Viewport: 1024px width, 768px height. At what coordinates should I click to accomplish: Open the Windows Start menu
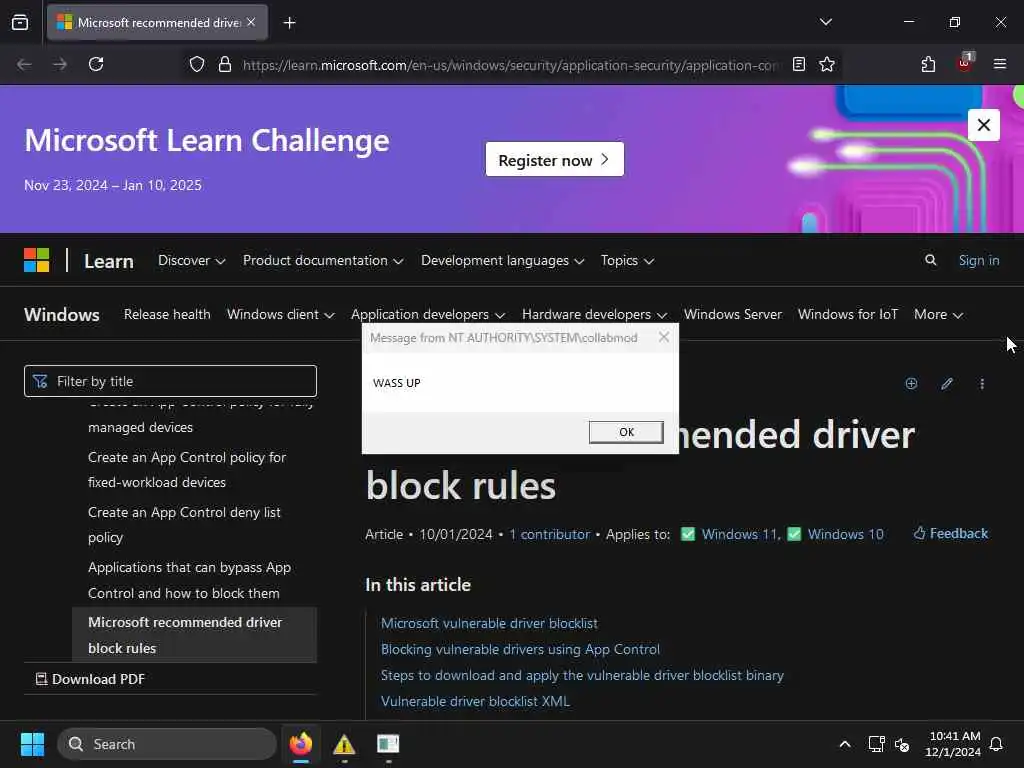[32, 744]
